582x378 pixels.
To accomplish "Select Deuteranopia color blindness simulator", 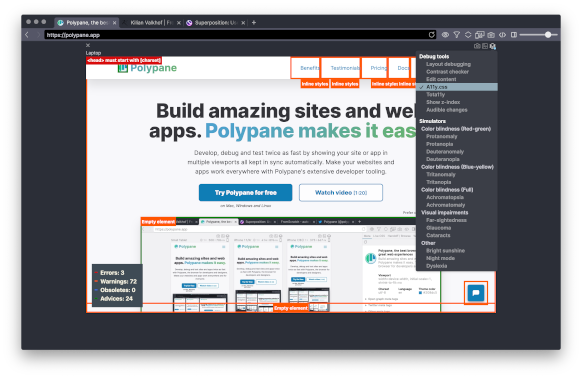I will [442, 159].
